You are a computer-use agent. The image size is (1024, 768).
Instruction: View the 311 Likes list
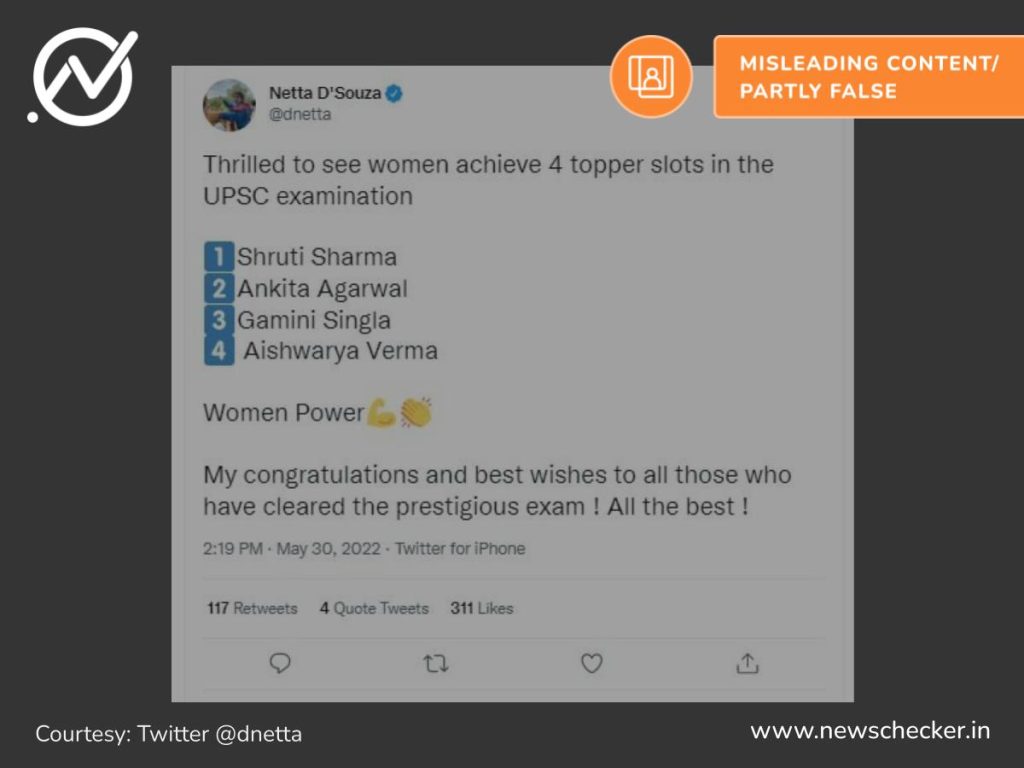coord(482,608)
